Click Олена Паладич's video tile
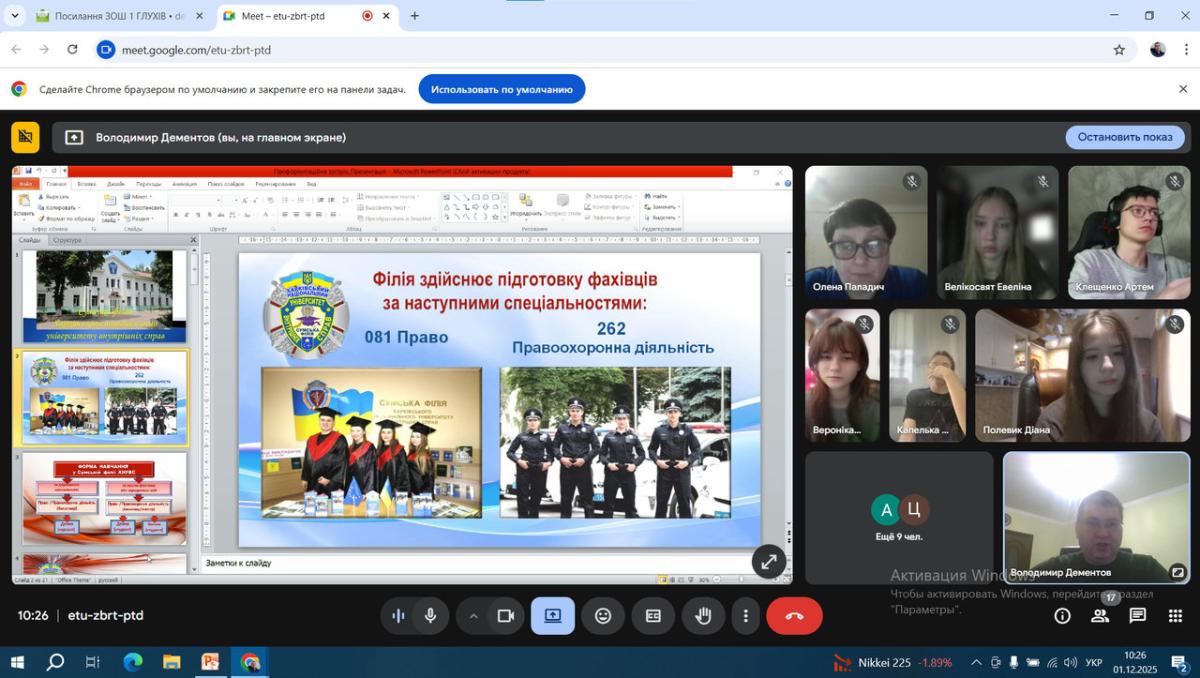The width and height of the screenshot is (1200, 678). tap(866, 232)
